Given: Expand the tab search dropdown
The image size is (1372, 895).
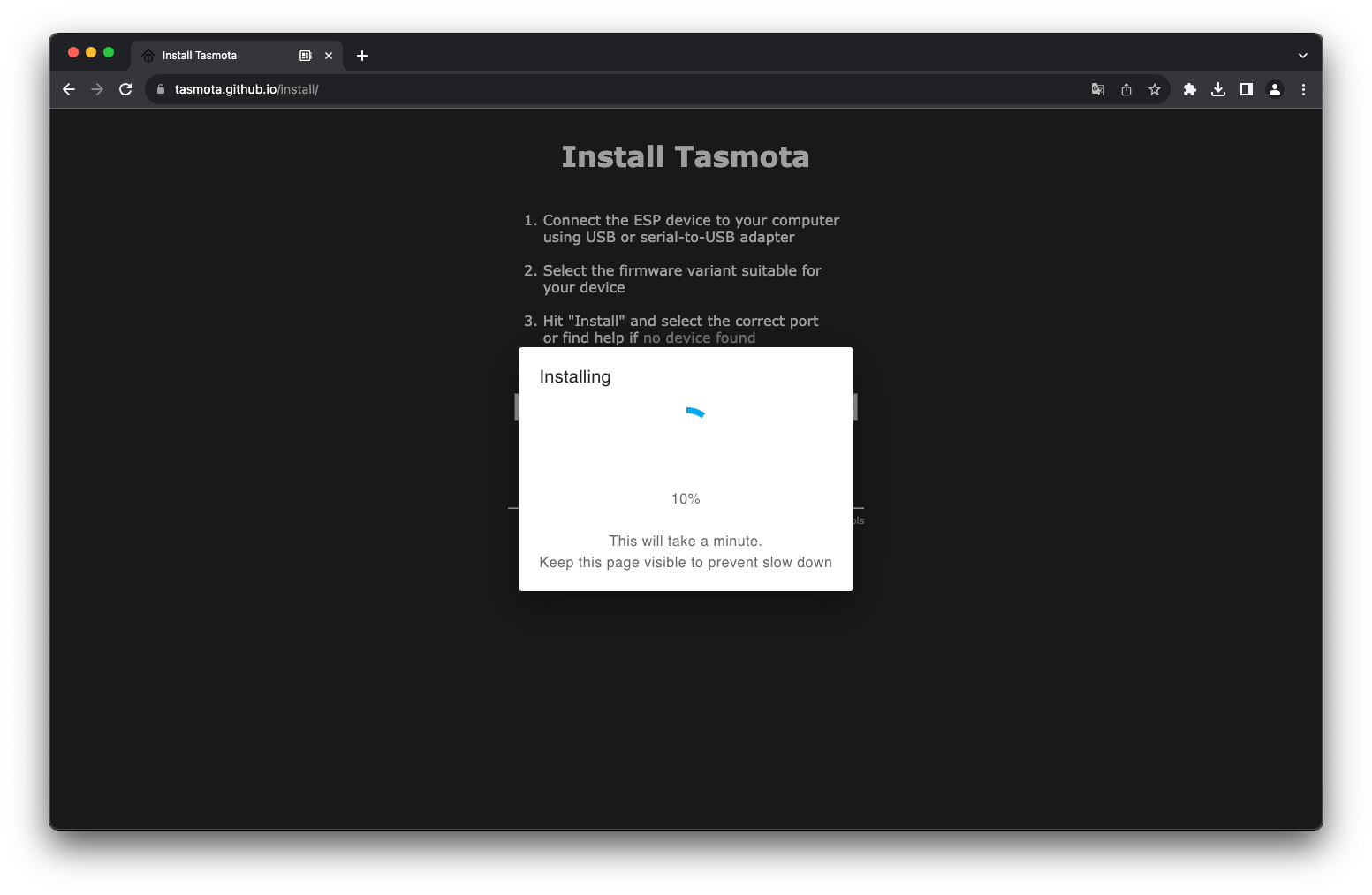Looking at the screenshot, I should (x=1302, y=56).
